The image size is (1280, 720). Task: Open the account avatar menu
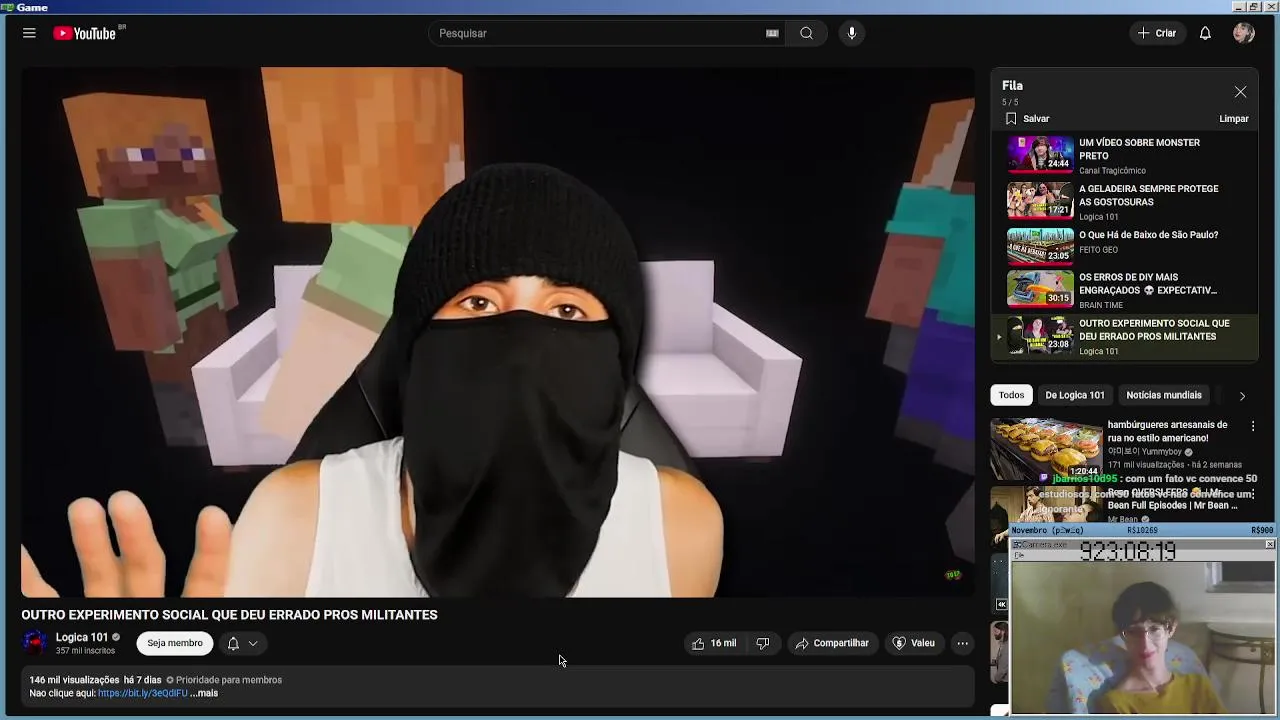pyautogui.click(x=1244, y=33)
